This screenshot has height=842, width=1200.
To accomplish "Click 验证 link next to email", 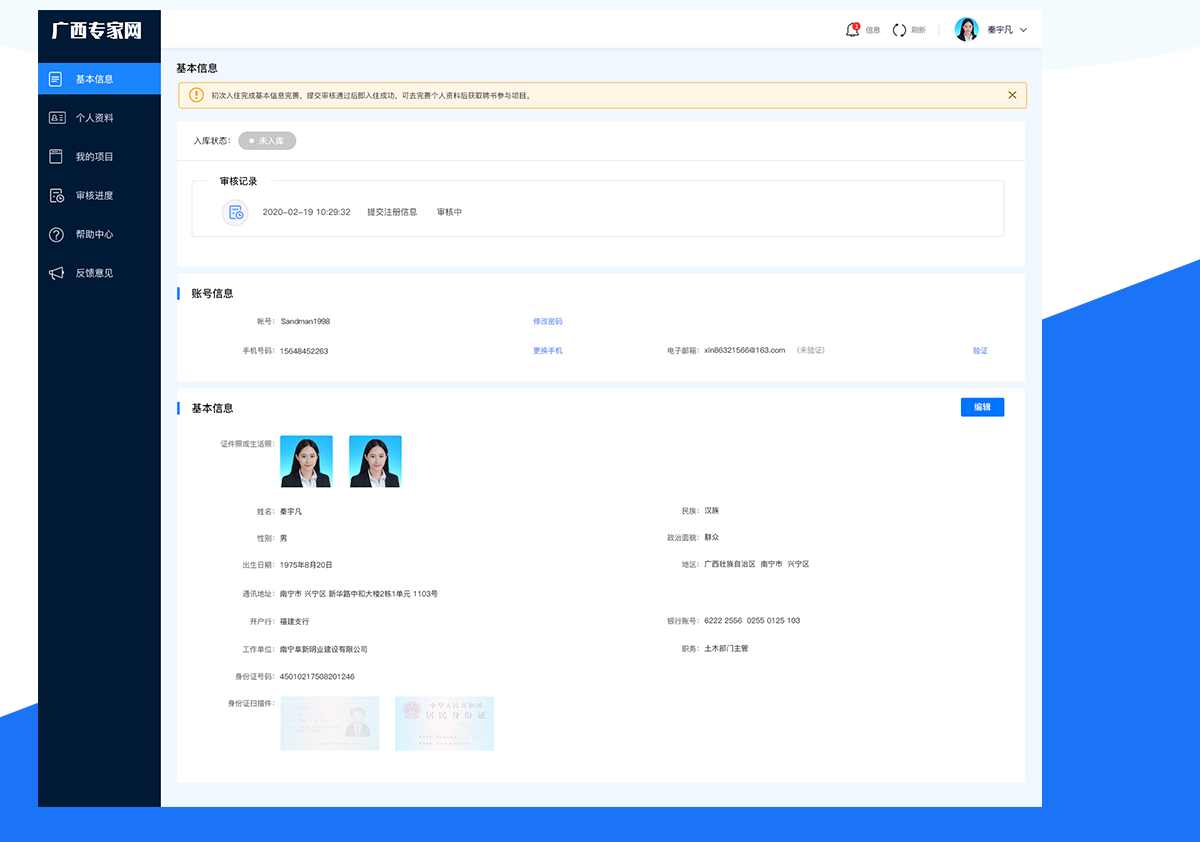I will (980, 351).
